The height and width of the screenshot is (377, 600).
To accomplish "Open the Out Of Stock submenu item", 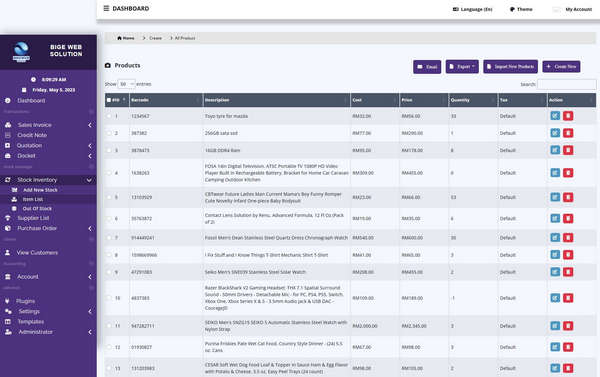I will pyautogui.click(x=37, y=209).
